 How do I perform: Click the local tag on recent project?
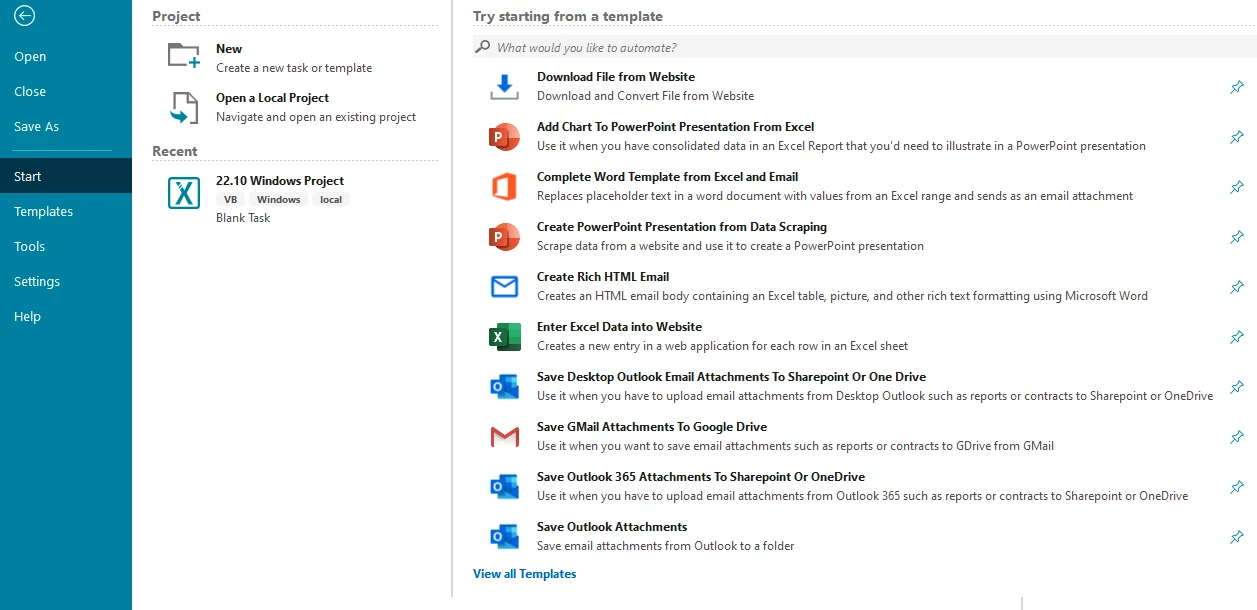pos(331,199)
